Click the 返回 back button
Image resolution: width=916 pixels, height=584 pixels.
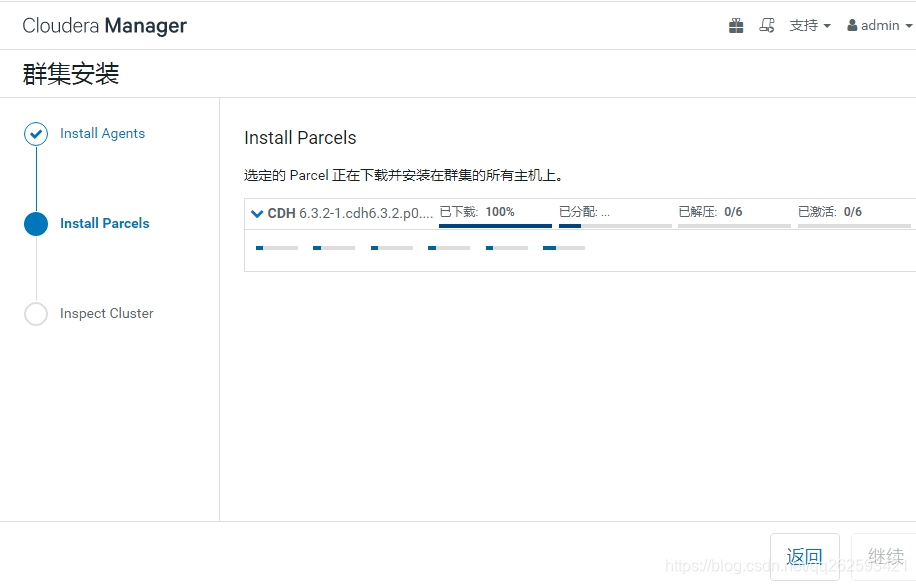click(804, 557)
